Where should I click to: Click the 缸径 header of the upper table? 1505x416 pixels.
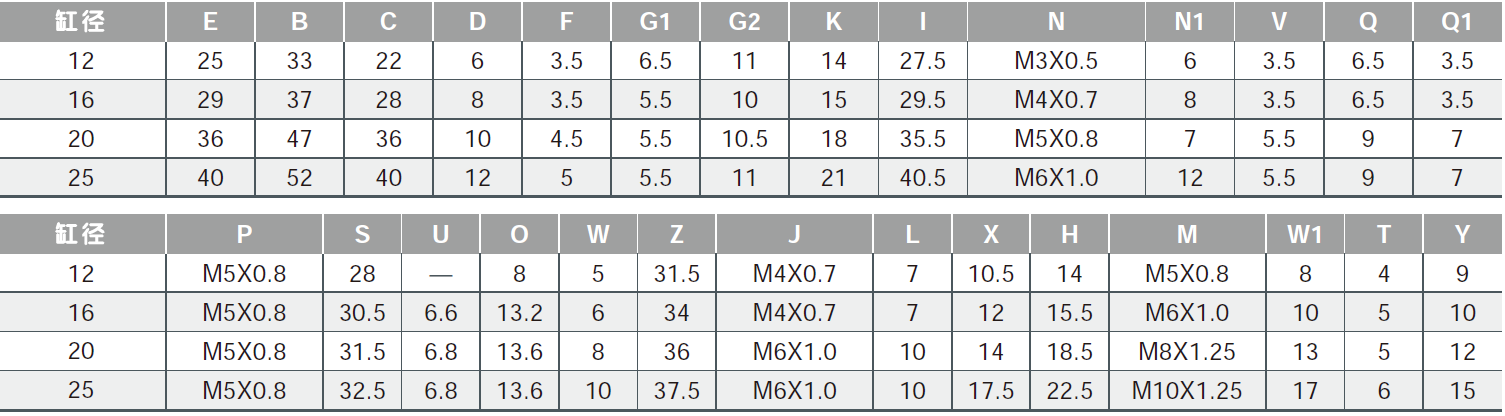(x=81, y=22)
